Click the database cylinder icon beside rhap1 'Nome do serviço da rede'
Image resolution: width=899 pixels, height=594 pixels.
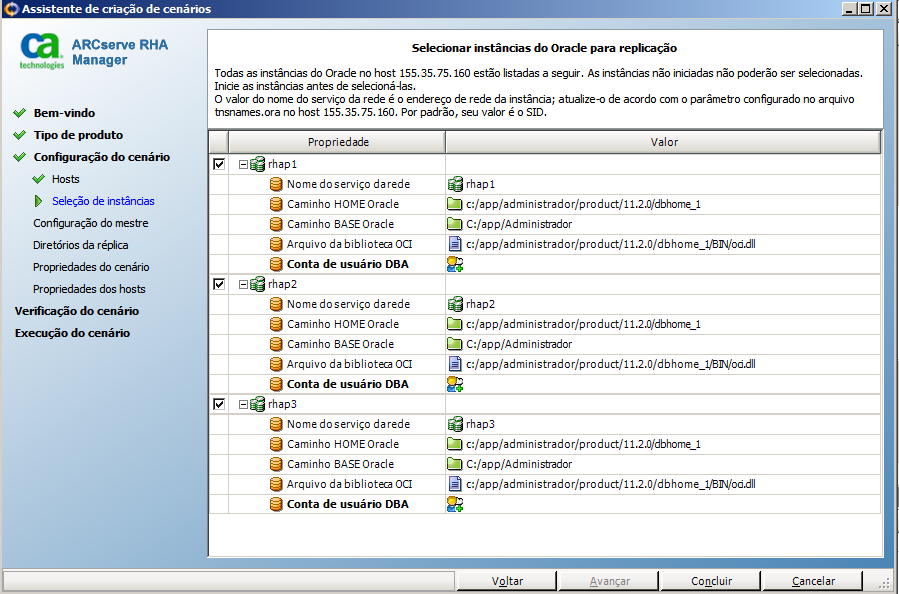(276, 184)
